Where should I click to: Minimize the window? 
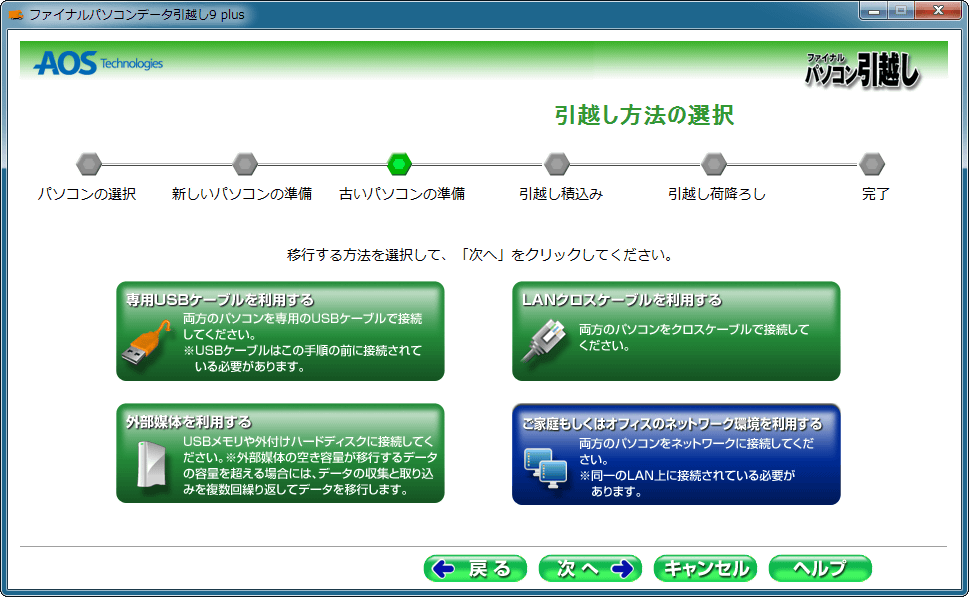click(873, 11)
